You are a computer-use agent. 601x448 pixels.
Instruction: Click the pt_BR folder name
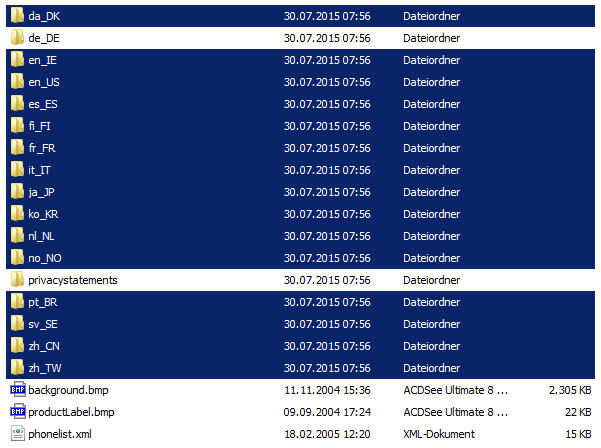(x=44, y=302)
